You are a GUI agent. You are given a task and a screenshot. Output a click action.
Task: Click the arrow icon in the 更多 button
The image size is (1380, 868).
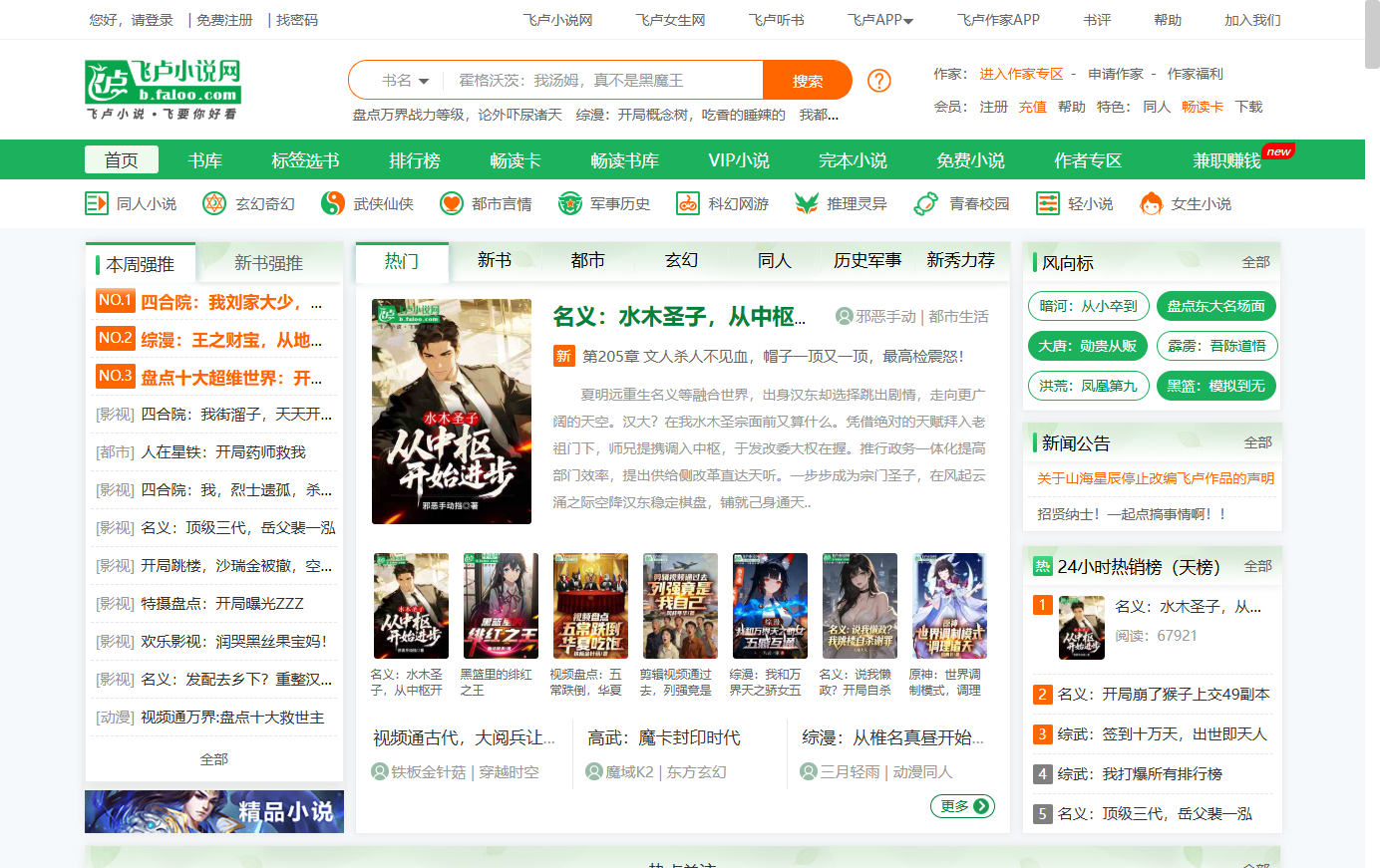pos(981,806)
